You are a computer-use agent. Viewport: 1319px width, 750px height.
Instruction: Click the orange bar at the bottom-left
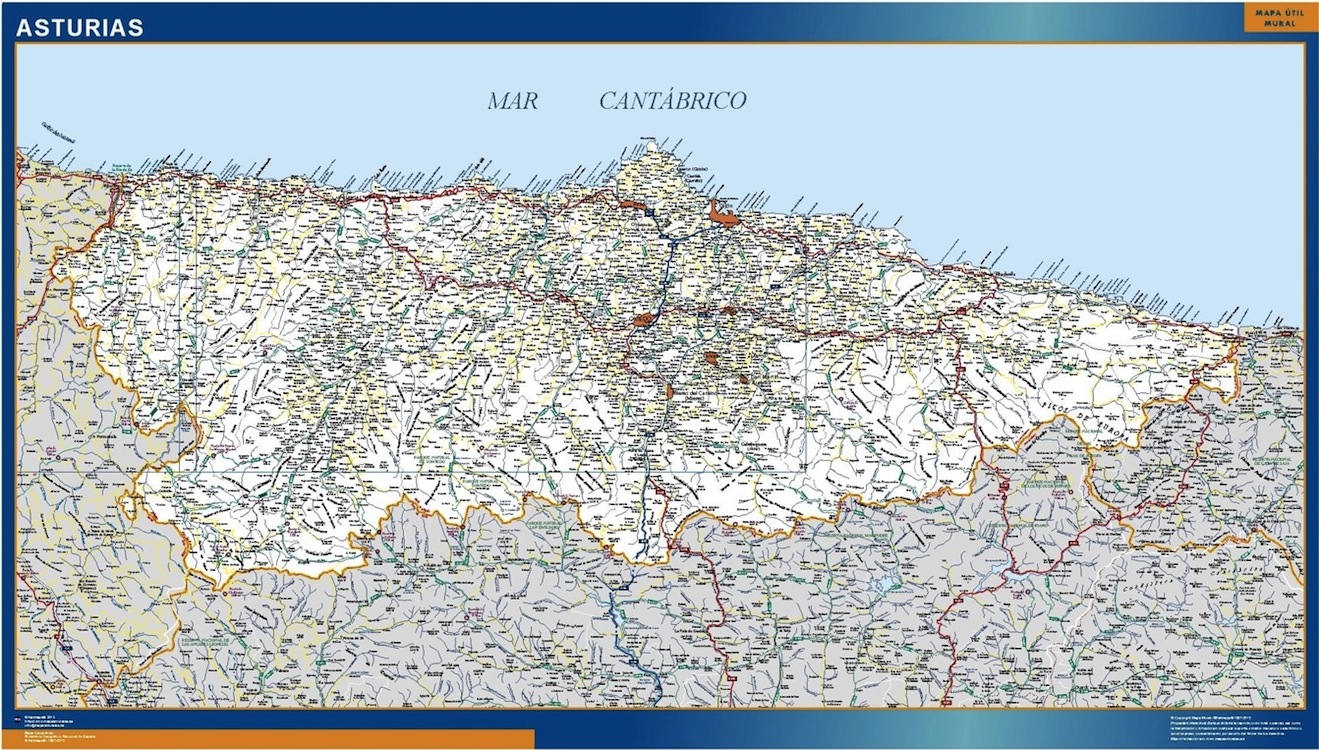[x=270, y=739]
